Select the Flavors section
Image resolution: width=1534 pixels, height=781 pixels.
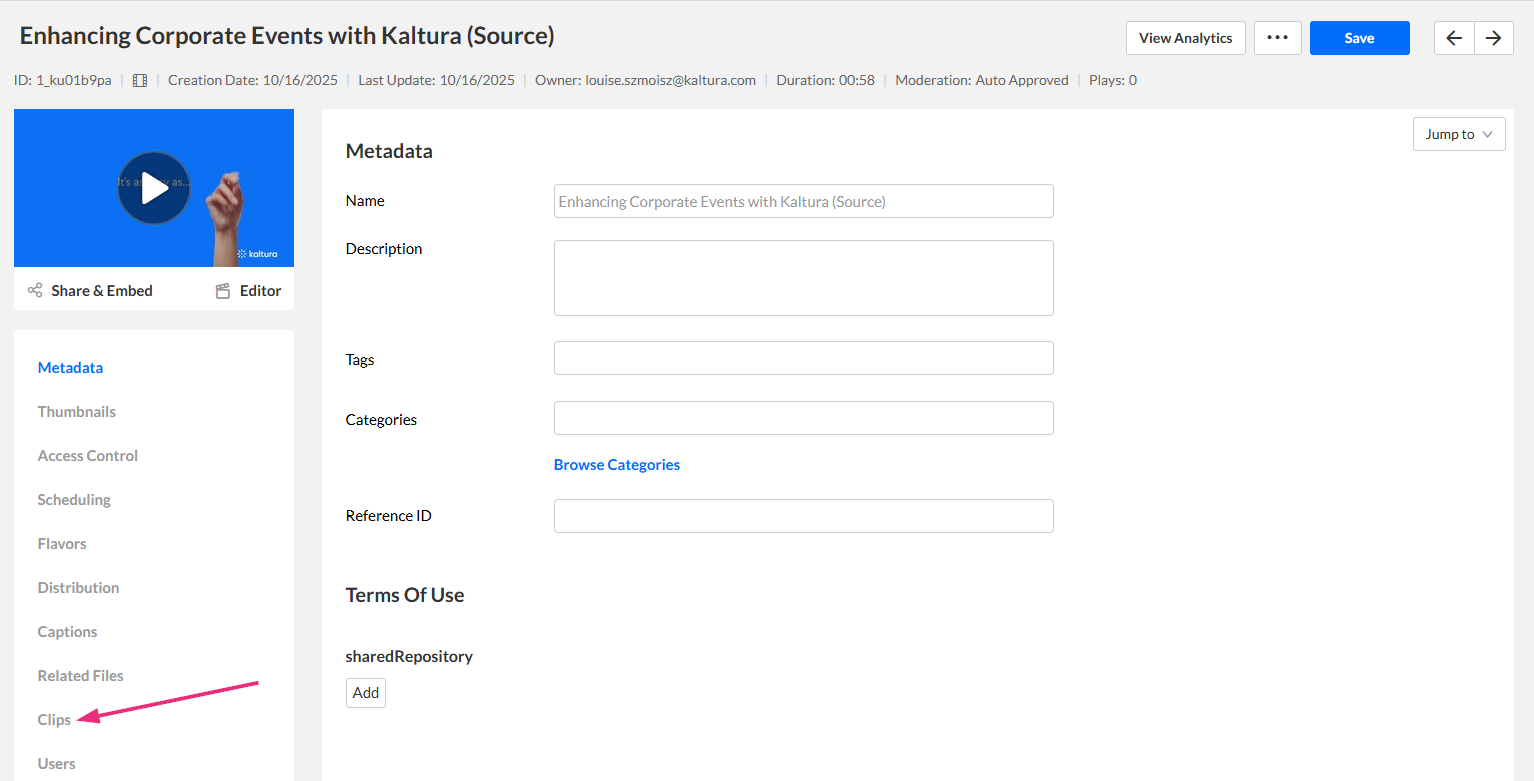click(62, 544)
